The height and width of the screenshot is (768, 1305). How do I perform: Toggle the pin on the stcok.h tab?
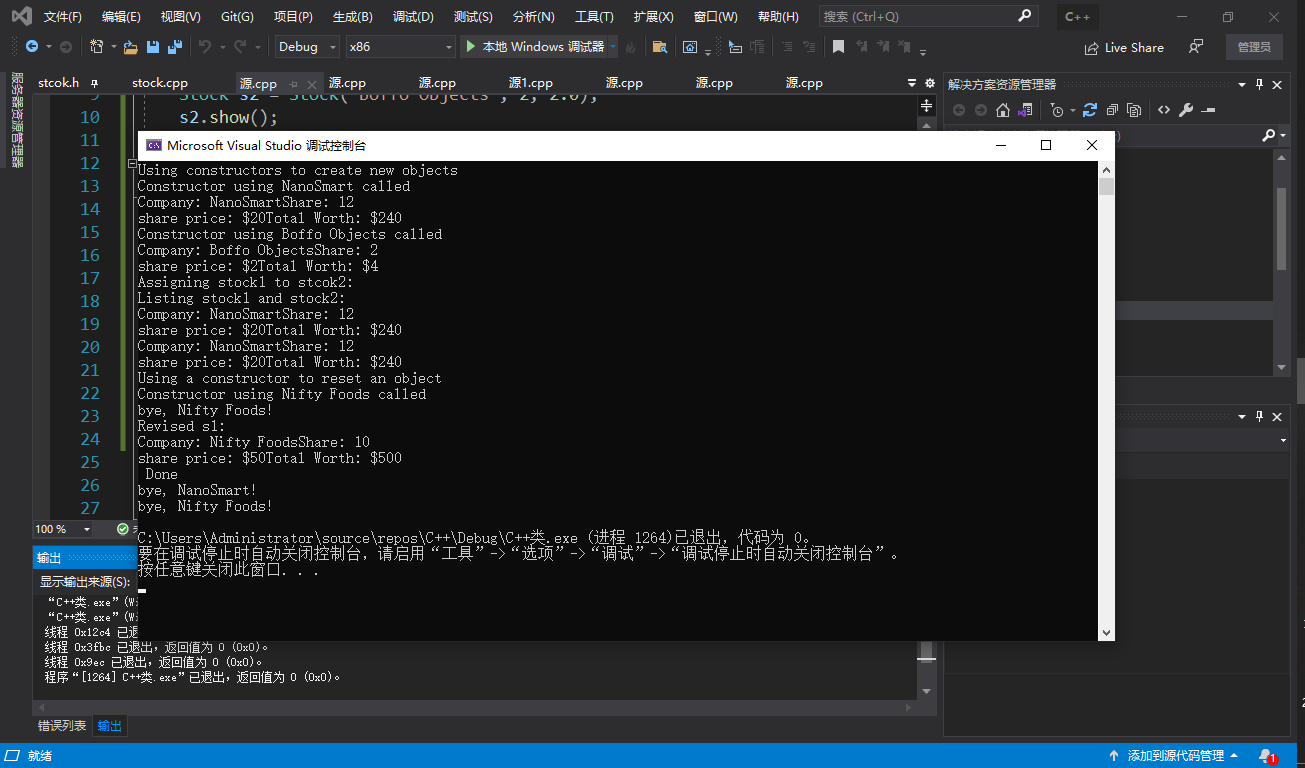pos(95,83)
